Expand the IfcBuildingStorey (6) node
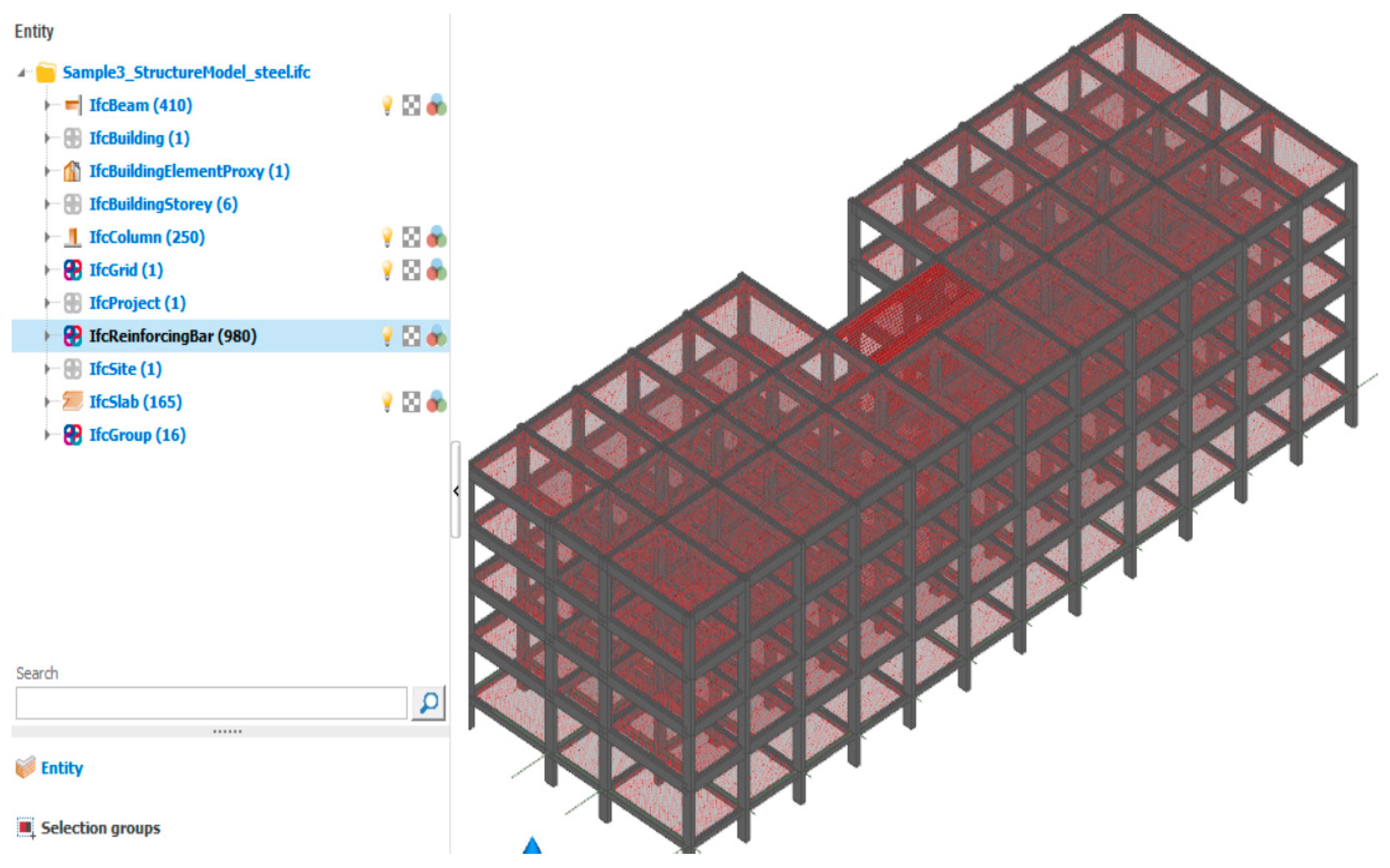1390x868 pixels. (x=47, y=204)
